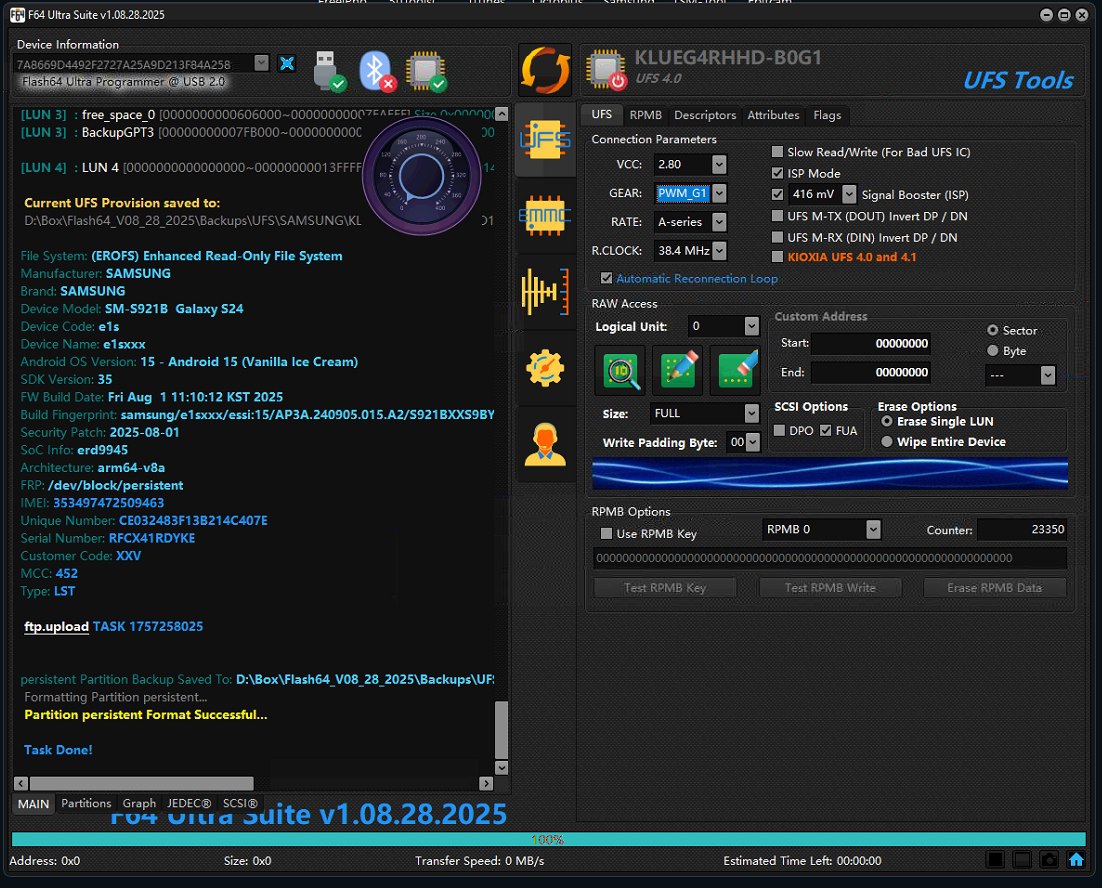The image size is (1102, 888).
Task: Toggle Automatic Reconnection Loop checkbox
Action: click(607, 278)
